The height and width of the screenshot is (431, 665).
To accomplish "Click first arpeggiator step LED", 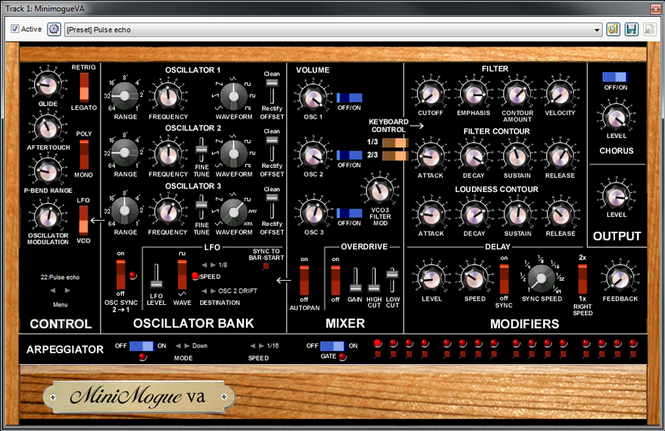I will point(377,343).
